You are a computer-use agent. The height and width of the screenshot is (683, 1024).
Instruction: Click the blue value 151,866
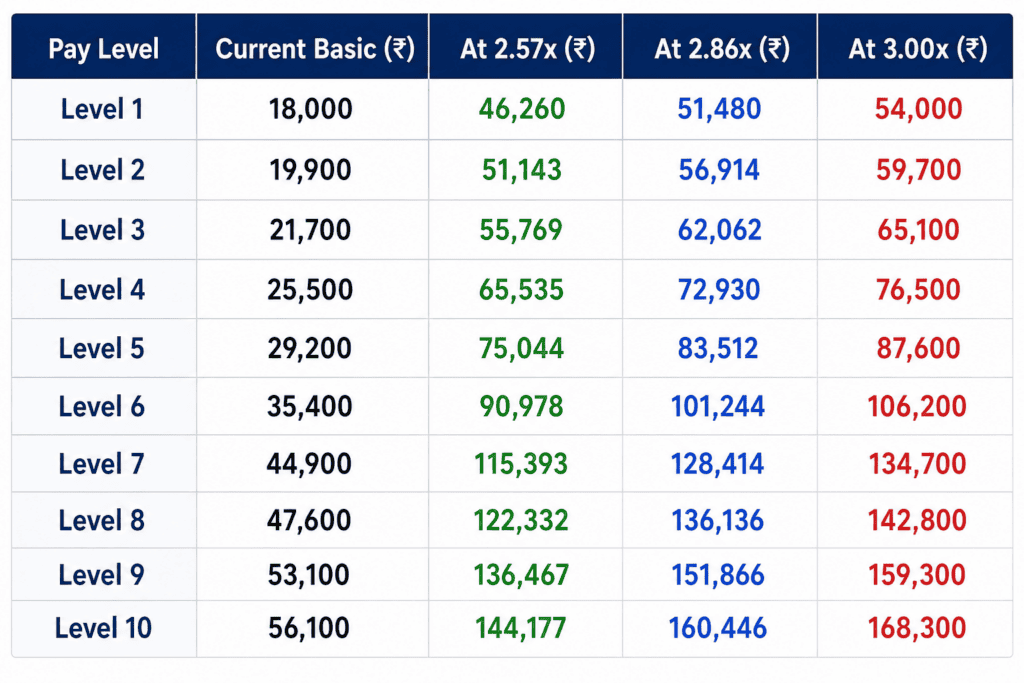point(718,575)
